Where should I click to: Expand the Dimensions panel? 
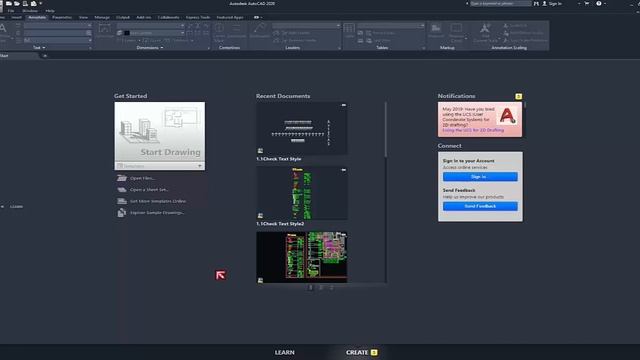tap(150, 48)
